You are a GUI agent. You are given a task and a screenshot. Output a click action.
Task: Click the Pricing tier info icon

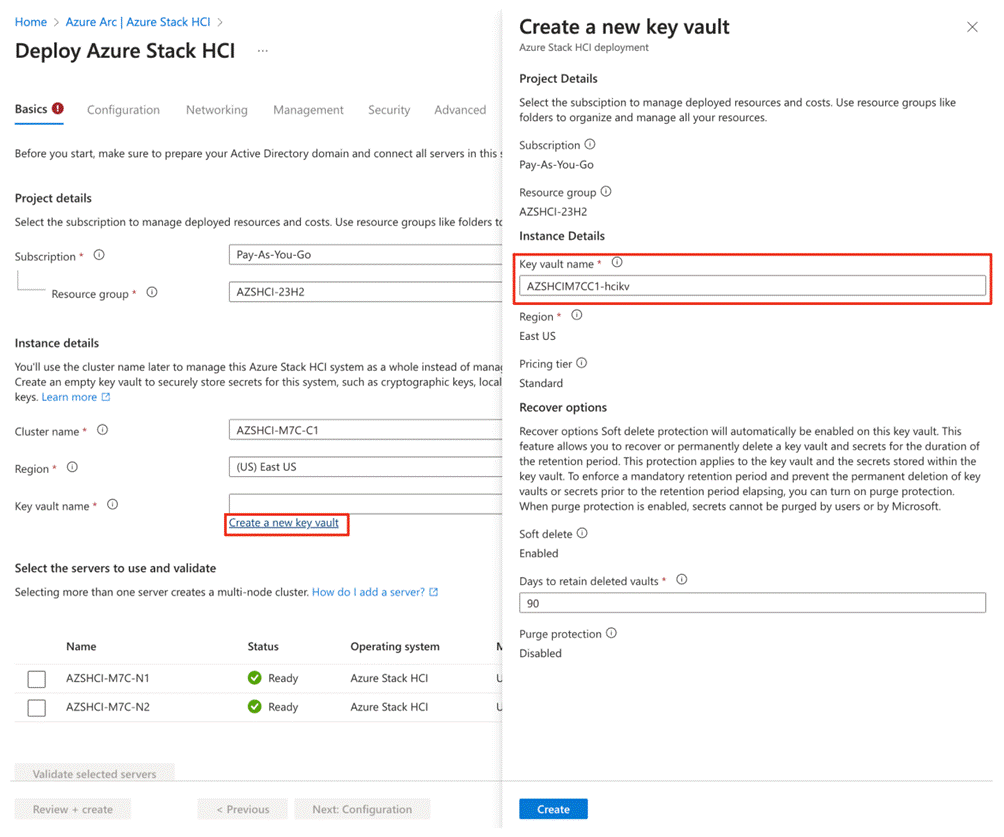tap(582, 363)
